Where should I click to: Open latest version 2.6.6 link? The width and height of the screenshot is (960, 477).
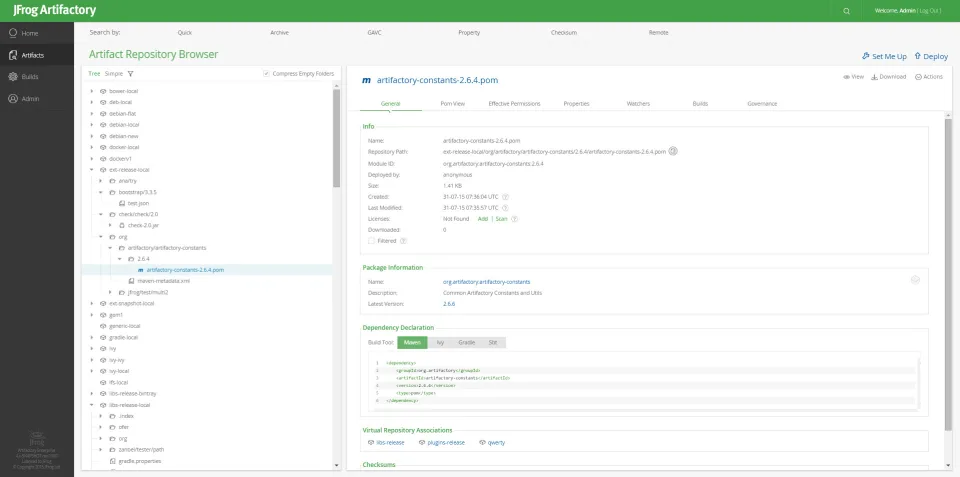click(x=449, y=304)
